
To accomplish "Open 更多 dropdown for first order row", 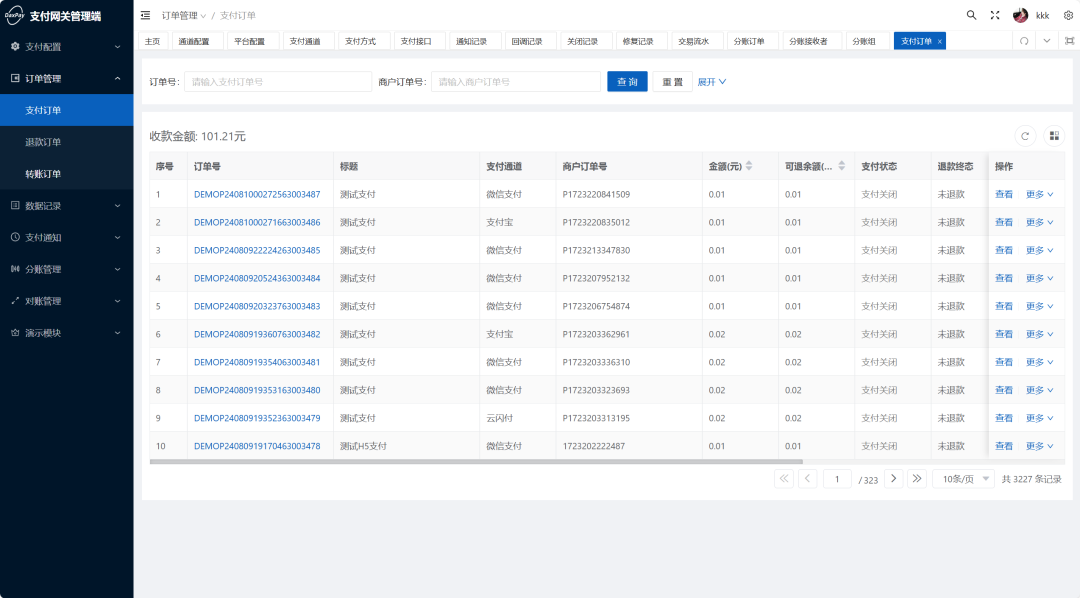I will (1039, 194).
